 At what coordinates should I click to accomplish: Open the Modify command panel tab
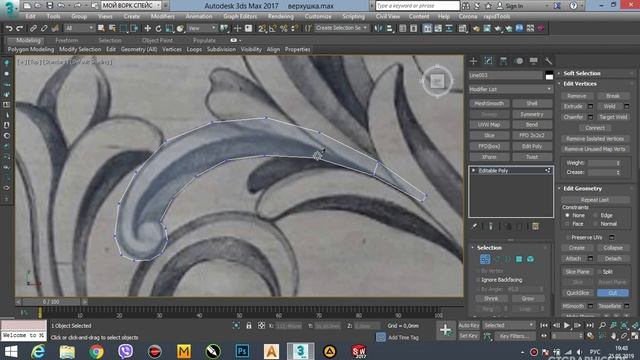pyautogui.click(x=488, y=61)
